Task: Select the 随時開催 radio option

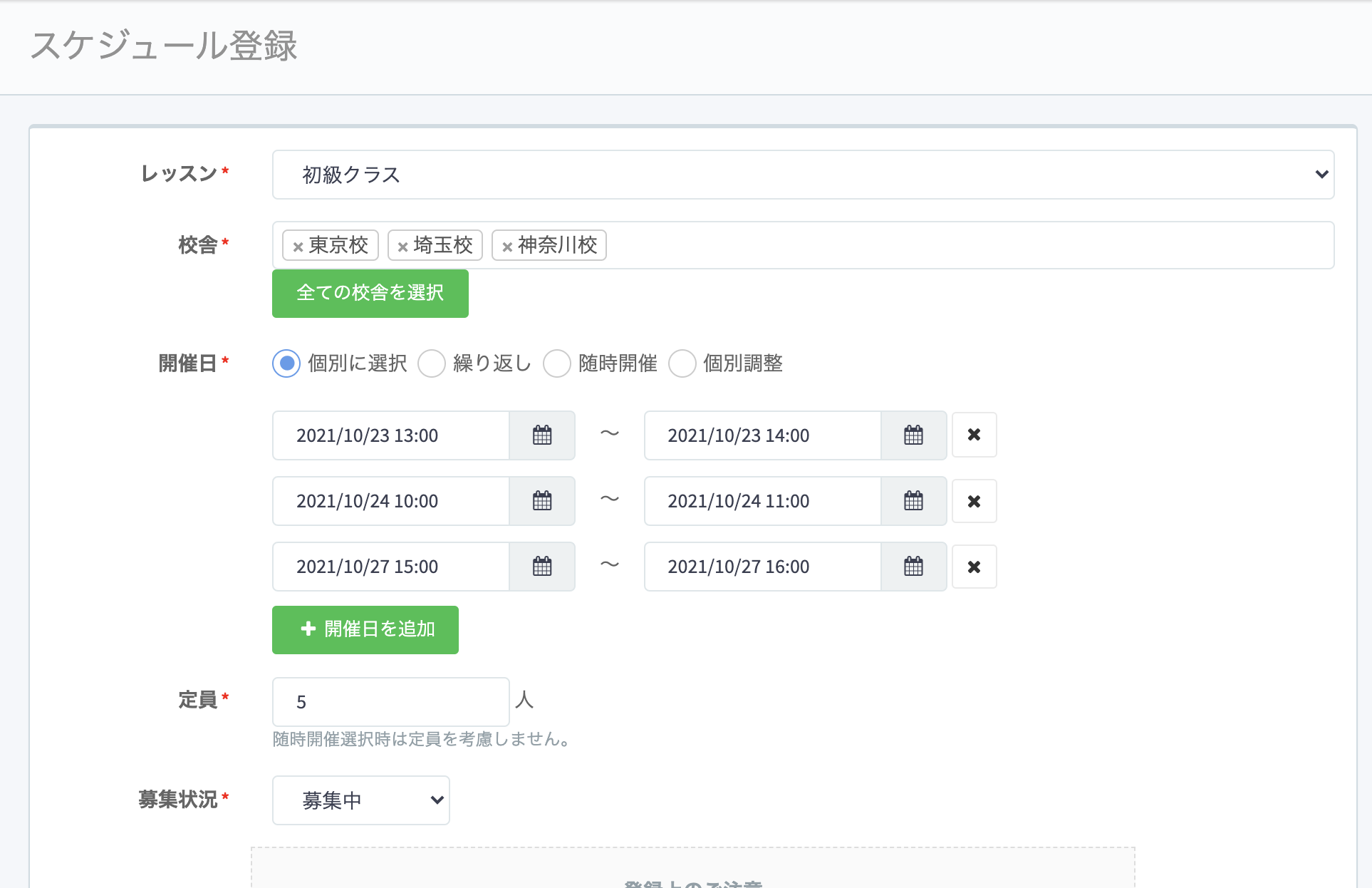Action: 557,363
